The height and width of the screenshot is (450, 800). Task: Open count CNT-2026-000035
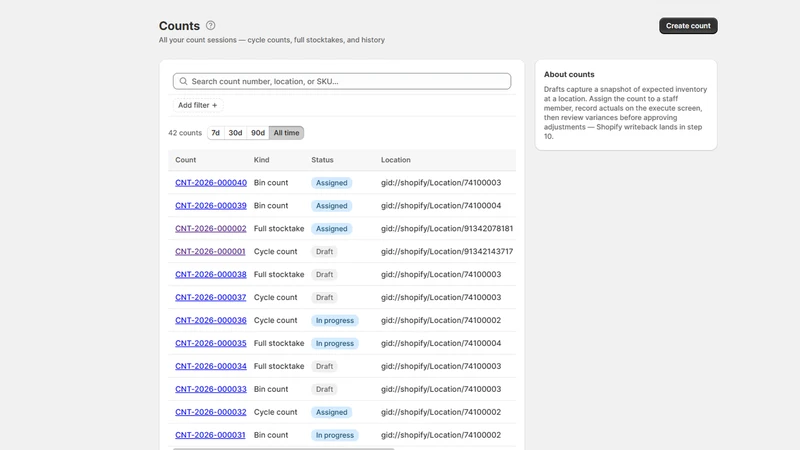pos(211,343)
